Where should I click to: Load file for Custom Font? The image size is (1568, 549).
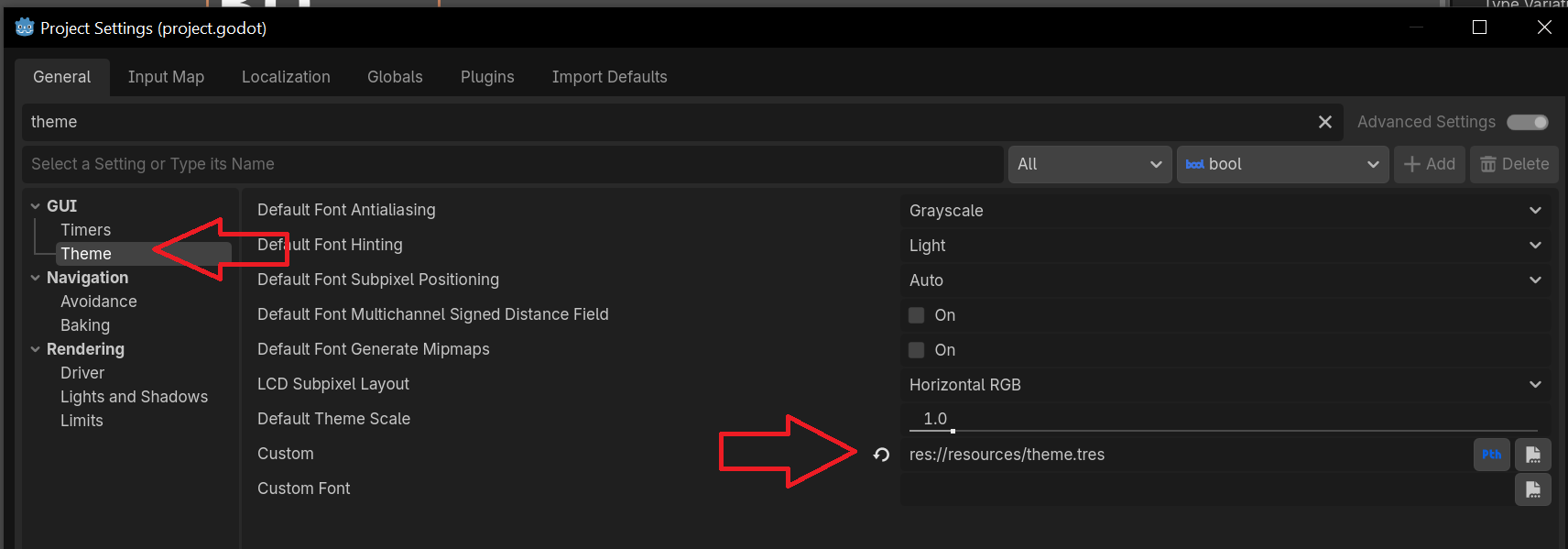click(1533, 489)
